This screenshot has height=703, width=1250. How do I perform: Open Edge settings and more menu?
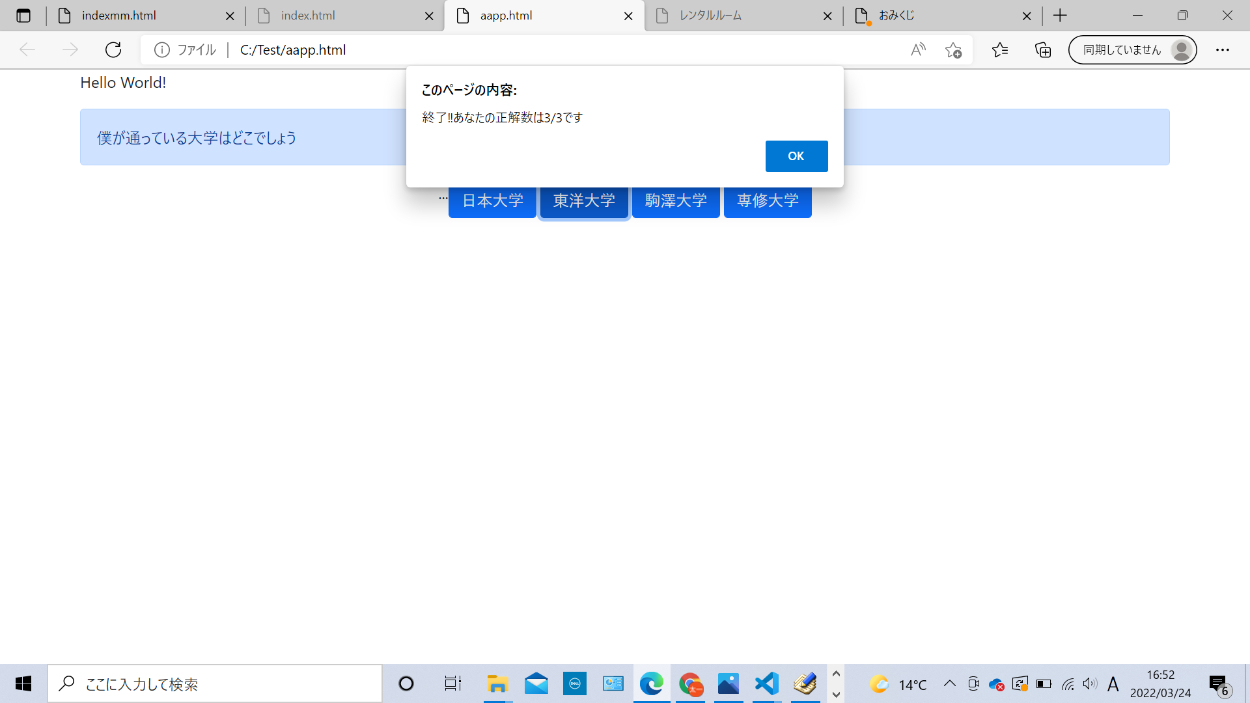pyautogui.click(x=1222, y=50)
